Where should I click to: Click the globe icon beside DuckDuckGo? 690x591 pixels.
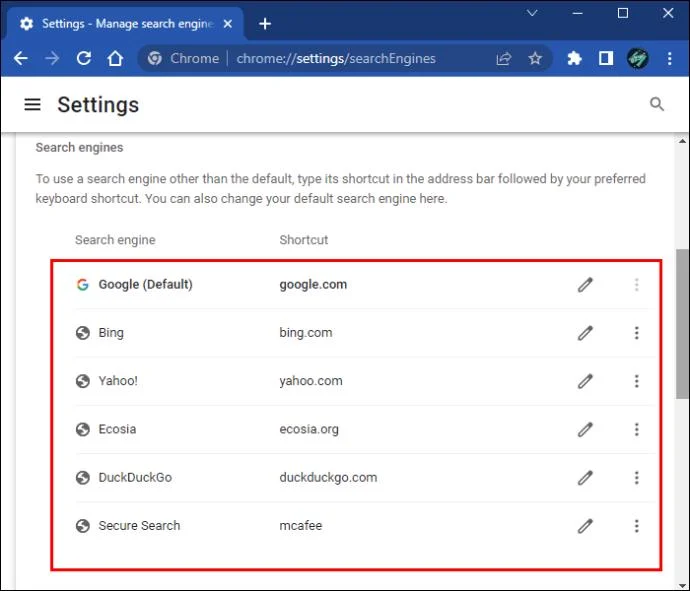(x=83, y=477)
